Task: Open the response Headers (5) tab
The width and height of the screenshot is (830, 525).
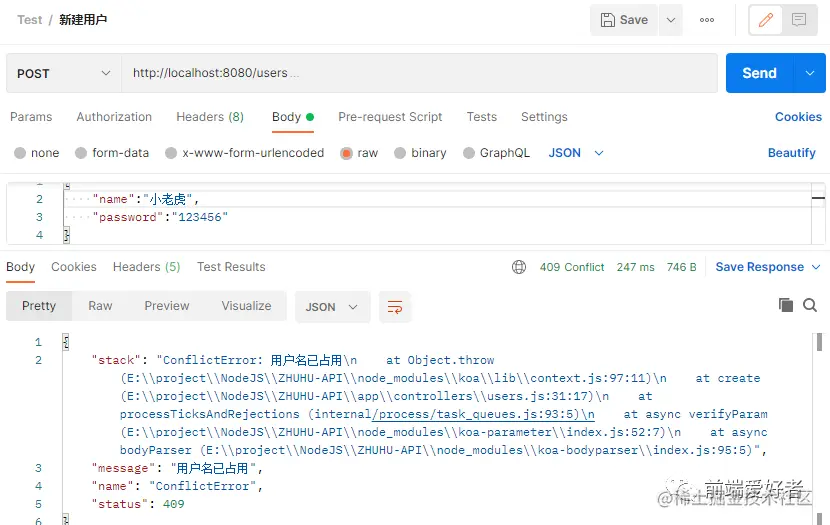Action: pyautogui.click(x=147, y=267)
